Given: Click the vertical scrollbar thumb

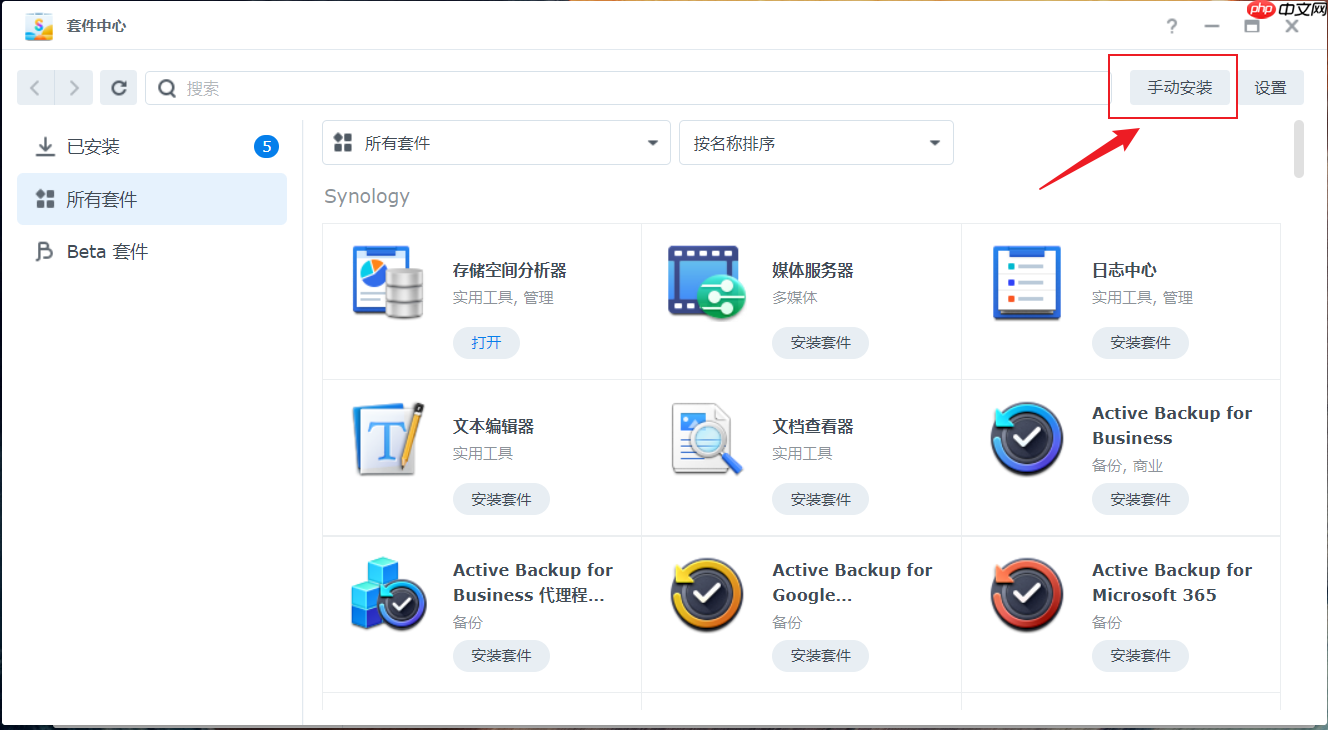Looking at the screenshot, I should tap(1299, 149).
